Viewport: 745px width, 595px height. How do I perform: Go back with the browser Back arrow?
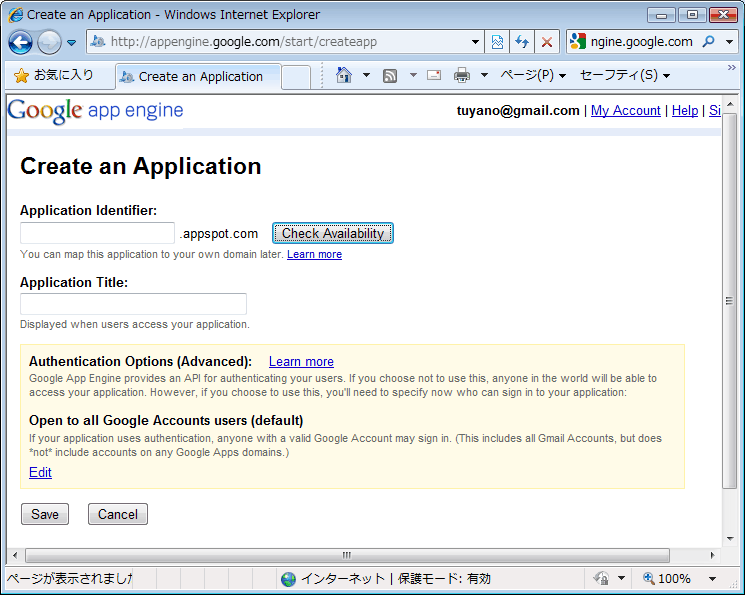pos(20,42)
